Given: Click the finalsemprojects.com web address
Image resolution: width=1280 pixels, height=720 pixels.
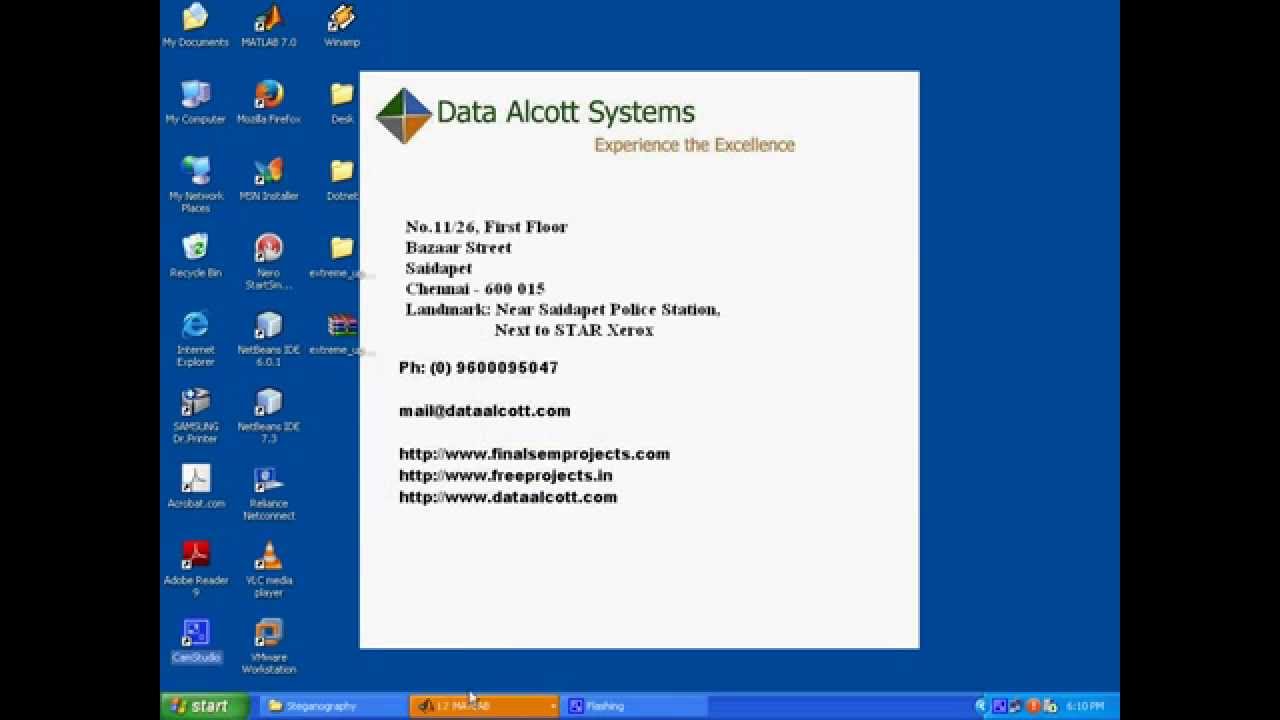Looking at the screenshot, I should pos(534,454).
